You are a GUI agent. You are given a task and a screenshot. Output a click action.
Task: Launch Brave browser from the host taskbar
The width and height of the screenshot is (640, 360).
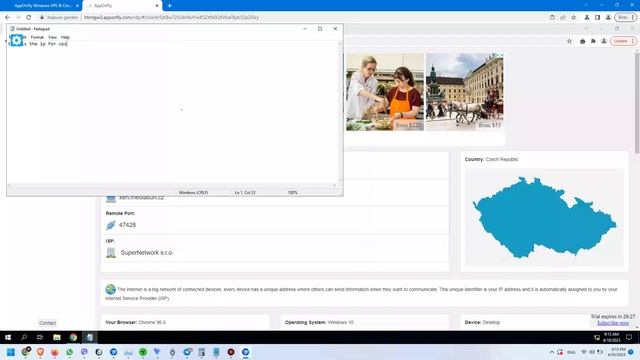pos(40,352)
